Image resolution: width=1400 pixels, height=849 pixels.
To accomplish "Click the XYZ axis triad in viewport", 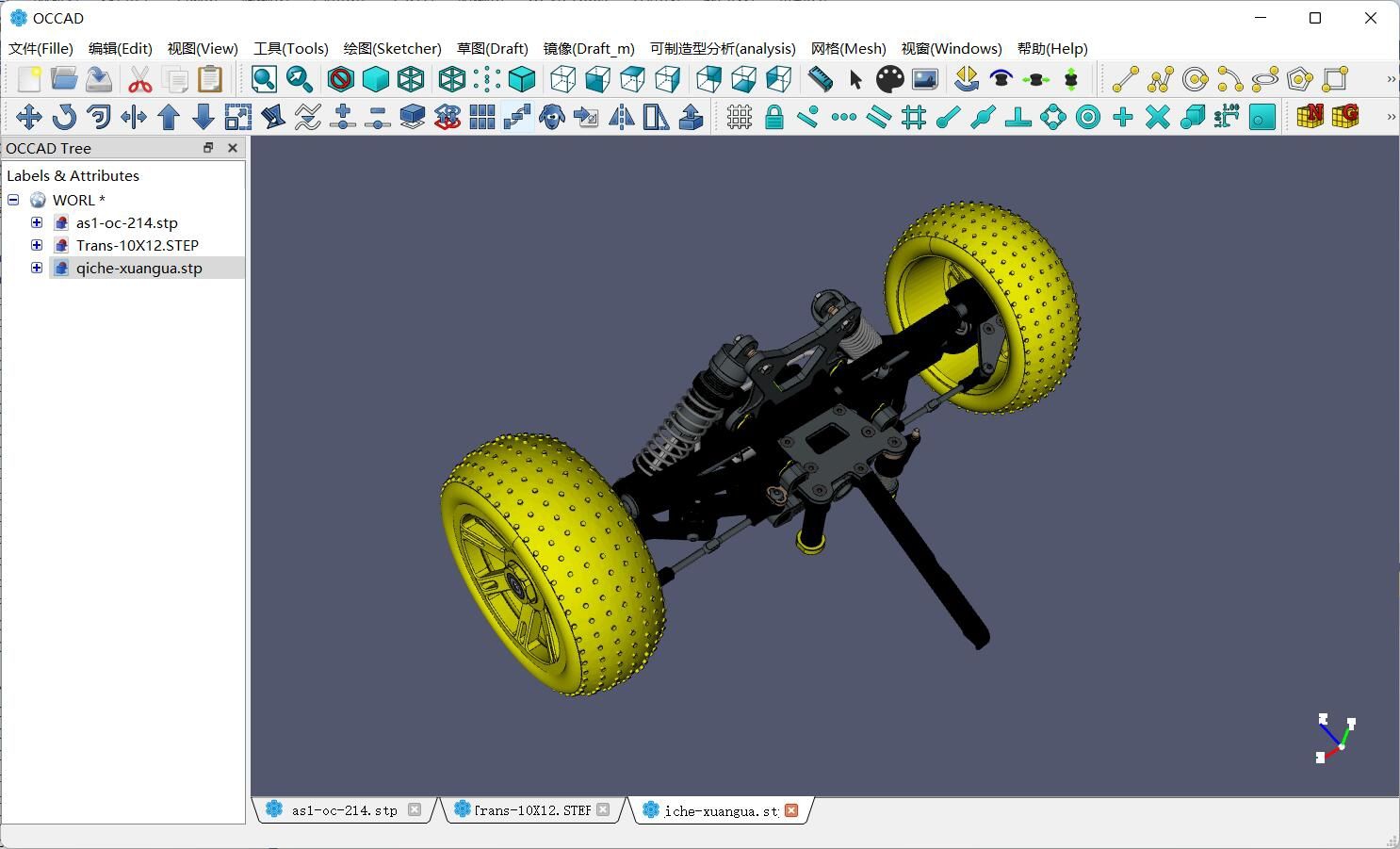I will pyautogui.click(x=1336, y=739).
